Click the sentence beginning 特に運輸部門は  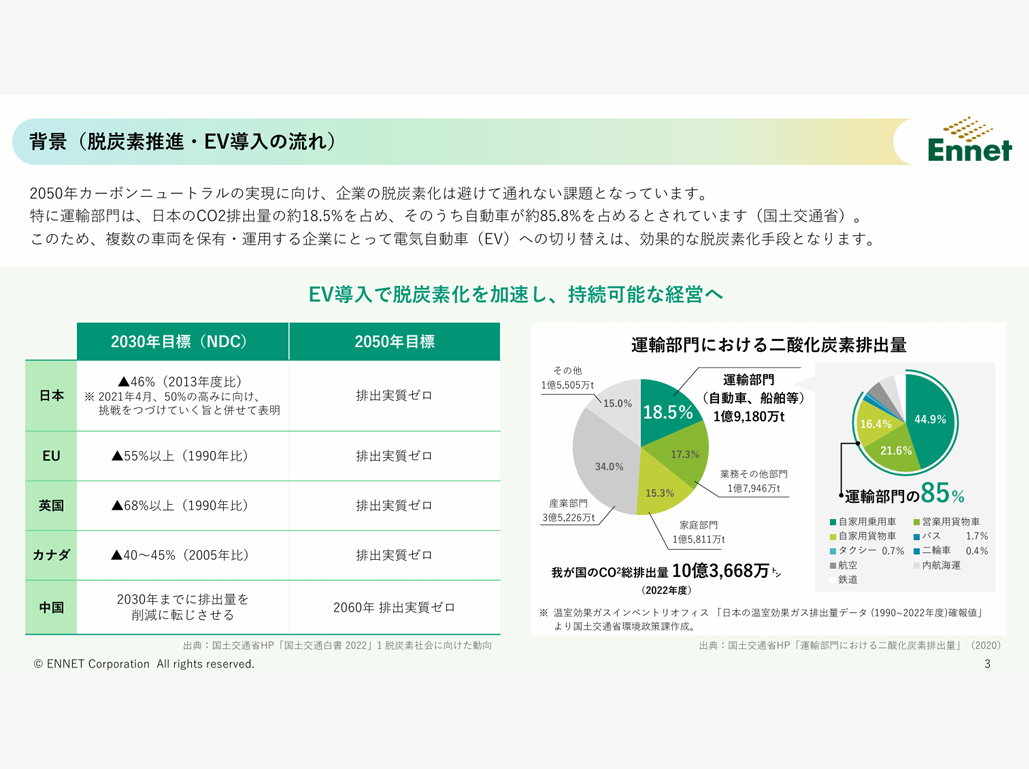(x=446, y=216)
